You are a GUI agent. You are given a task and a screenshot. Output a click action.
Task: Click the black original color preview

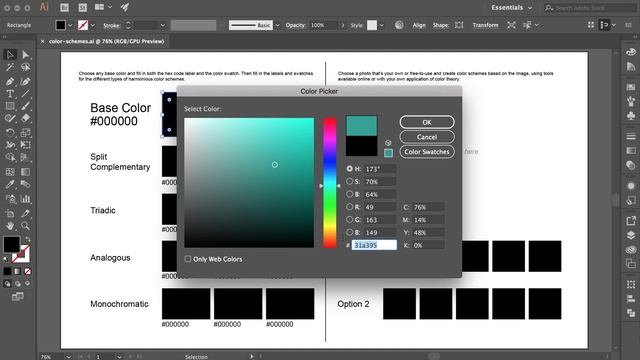(x=361, y=146)
